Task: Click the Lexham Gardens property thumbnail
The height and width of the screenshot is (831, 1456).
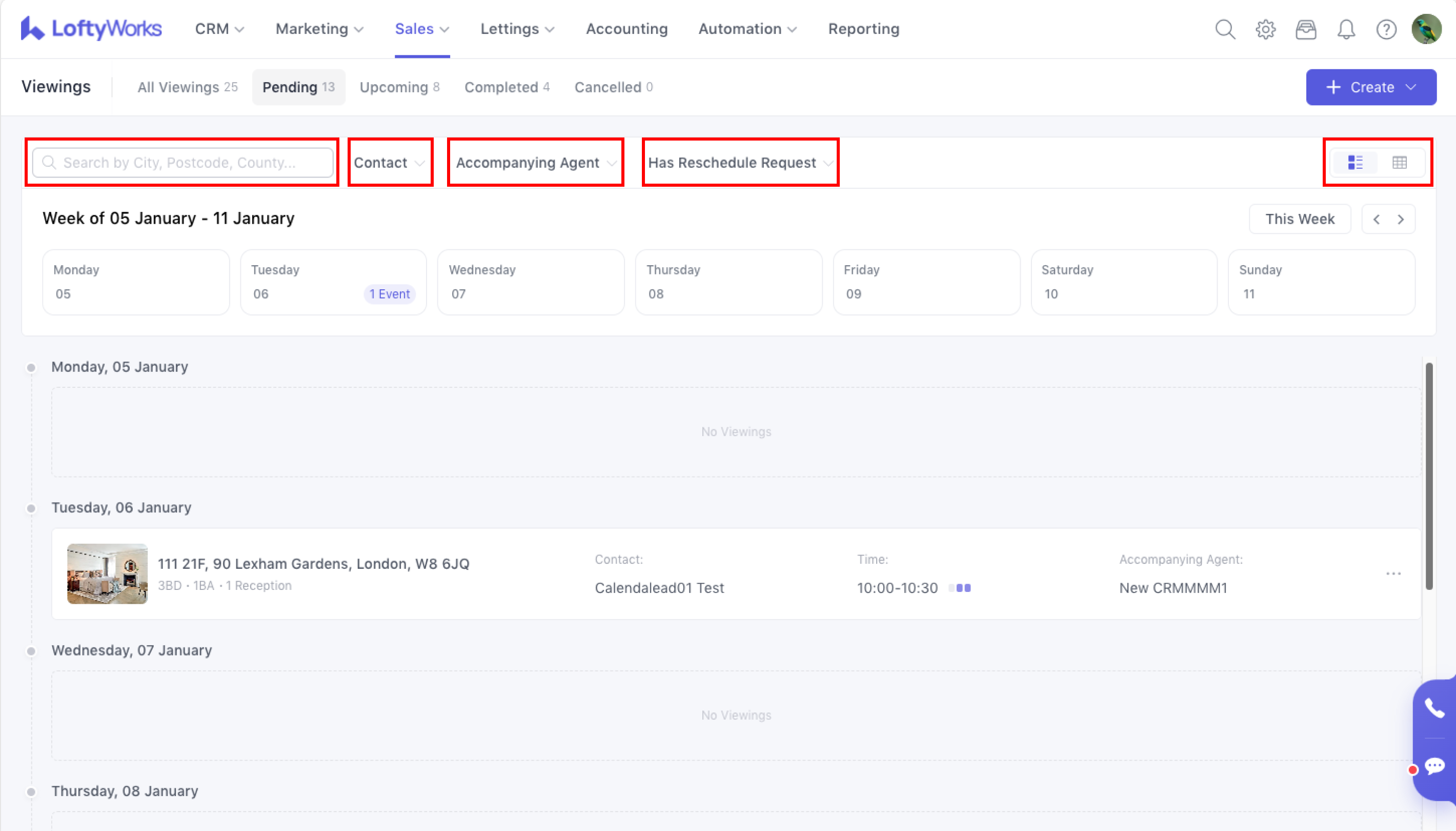Action: click(107, 573)
